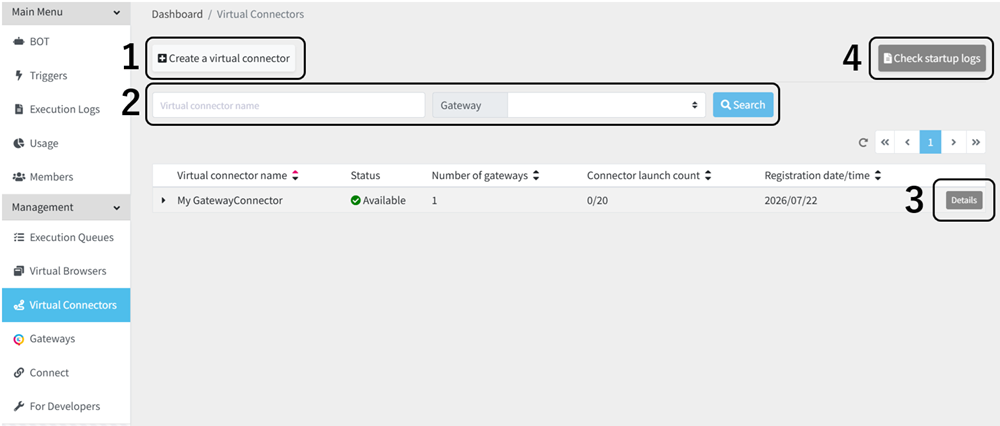This screenshot has height=426, width=1000.
Task: Open Execution Logs menu item
Action: point(65,110)
